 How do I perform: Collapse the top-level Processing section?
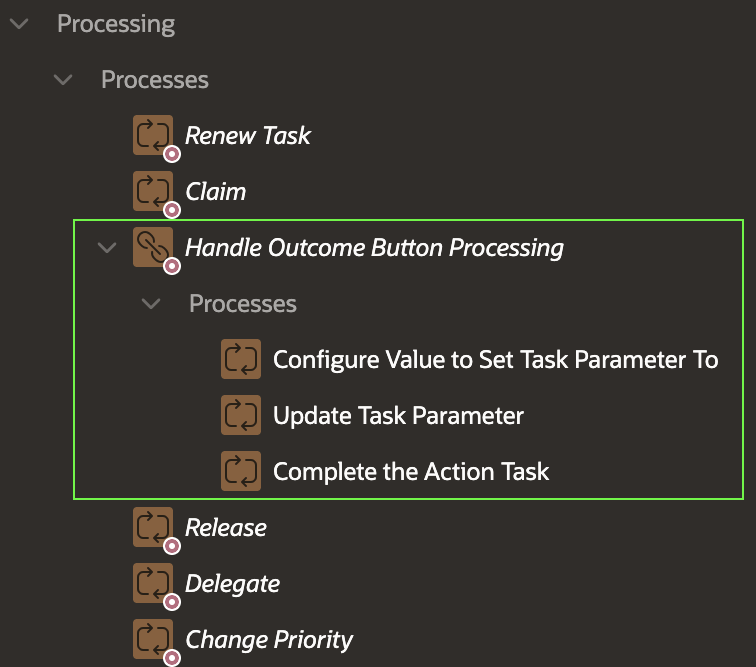[19, 24]
